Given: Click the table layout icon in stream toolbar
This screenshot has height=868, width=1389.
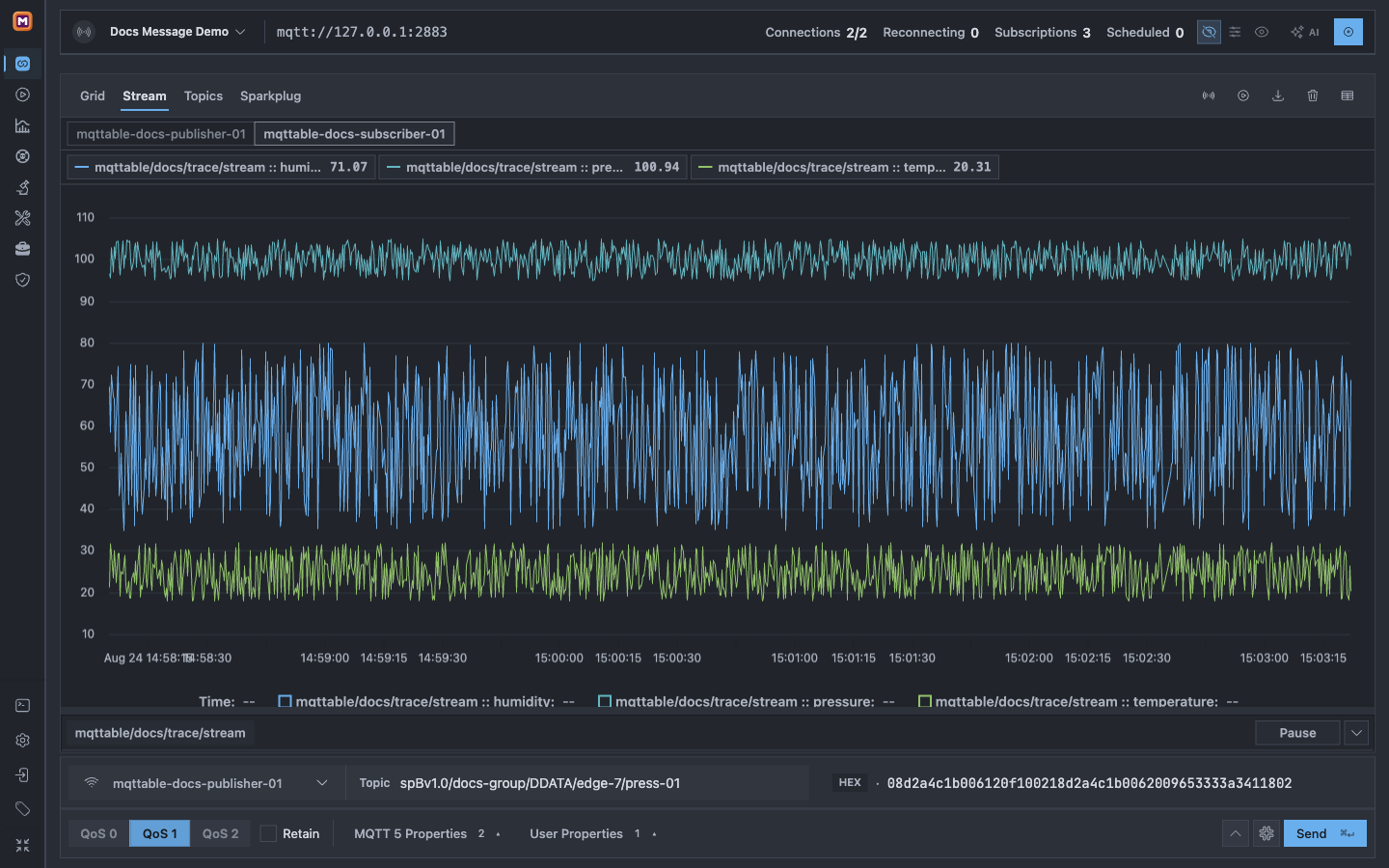Looking at the screenshot, I should pyautogui.click(x=1348, y=95).
